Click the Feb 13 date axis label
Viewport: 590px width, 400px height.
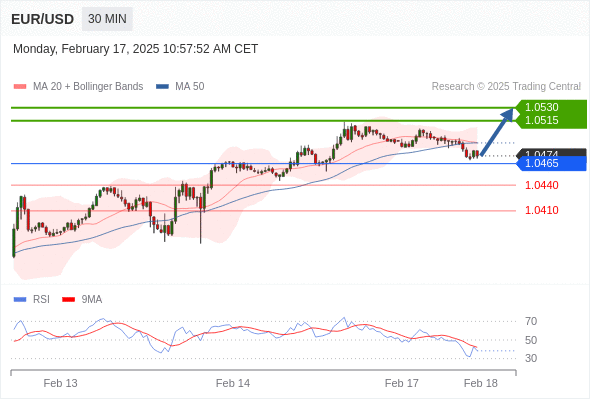click(60, 383)
